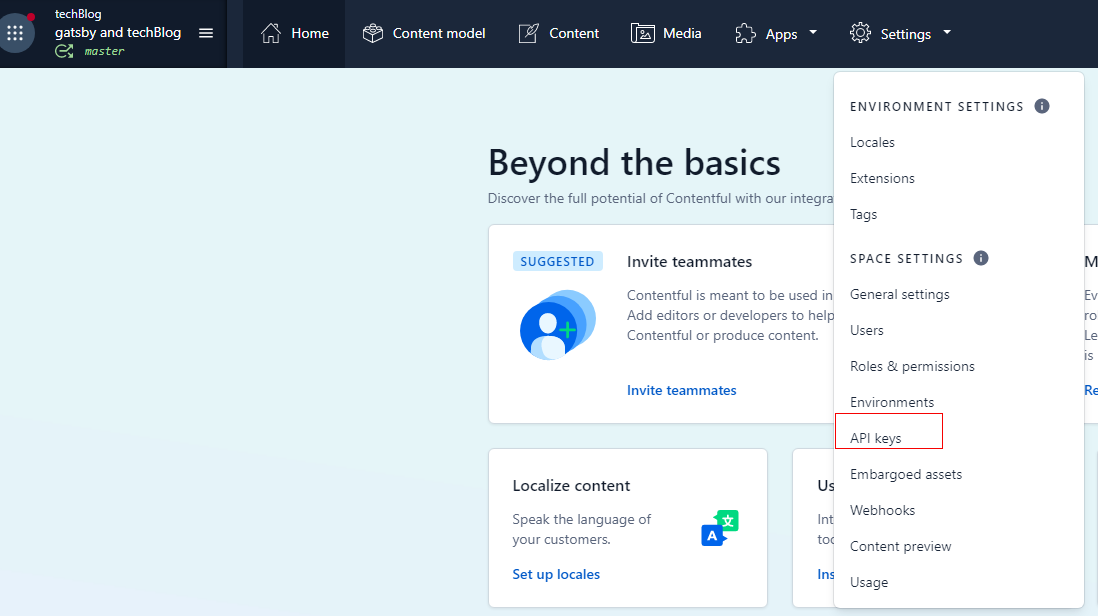Click the master environment label
1098x616 pixels.
tap(104, 51)
